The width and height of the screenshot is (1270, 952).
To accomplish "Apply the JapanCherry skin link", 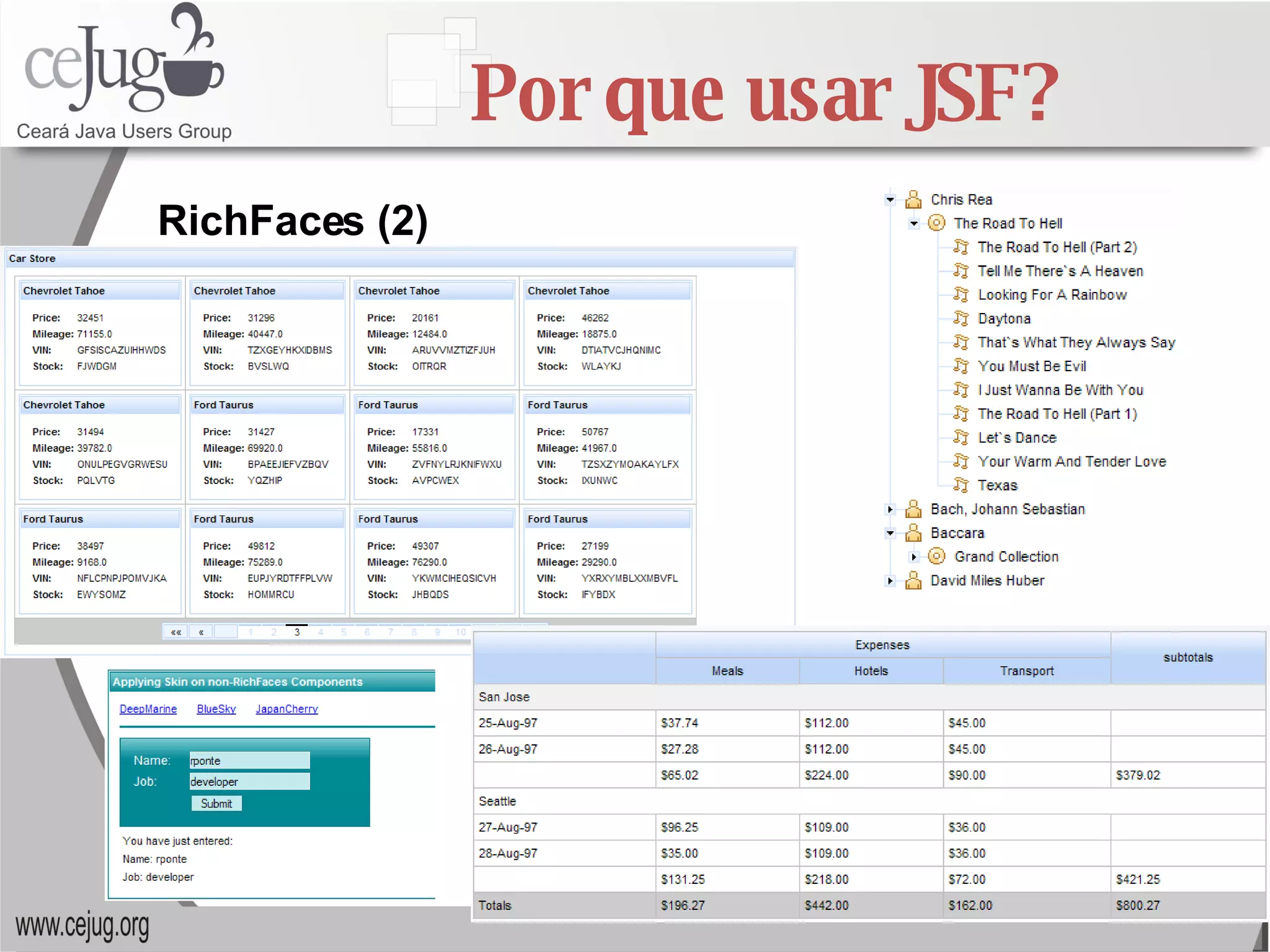I will [286, 709].
